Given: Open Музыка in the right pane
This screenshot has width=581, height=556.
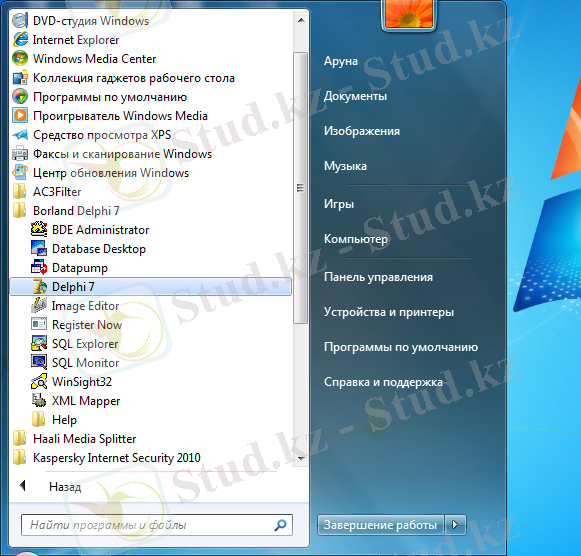Looking at the screenshot, I should click(345, 166).
